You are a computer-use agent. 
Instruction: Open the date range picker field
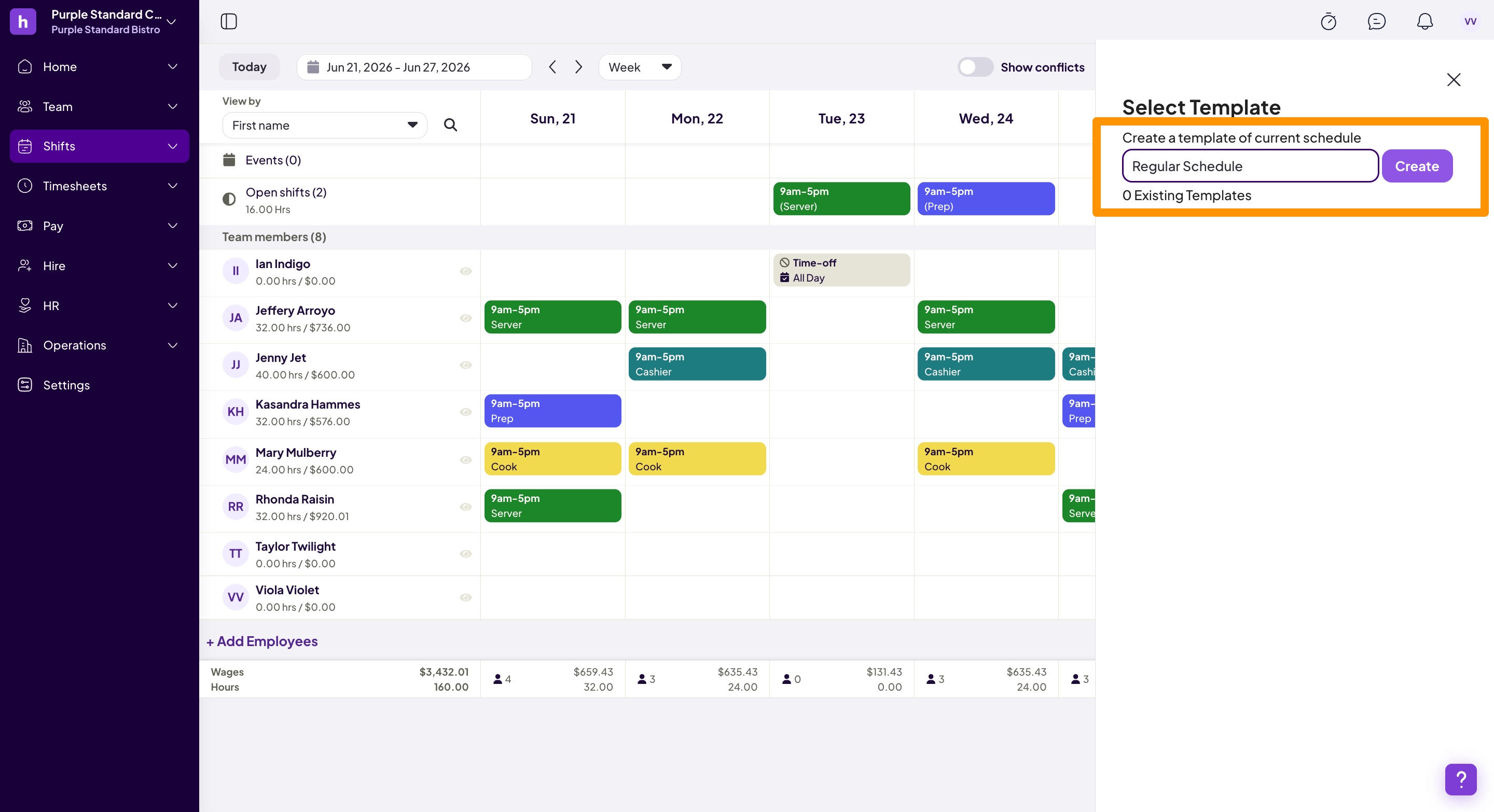413,67
